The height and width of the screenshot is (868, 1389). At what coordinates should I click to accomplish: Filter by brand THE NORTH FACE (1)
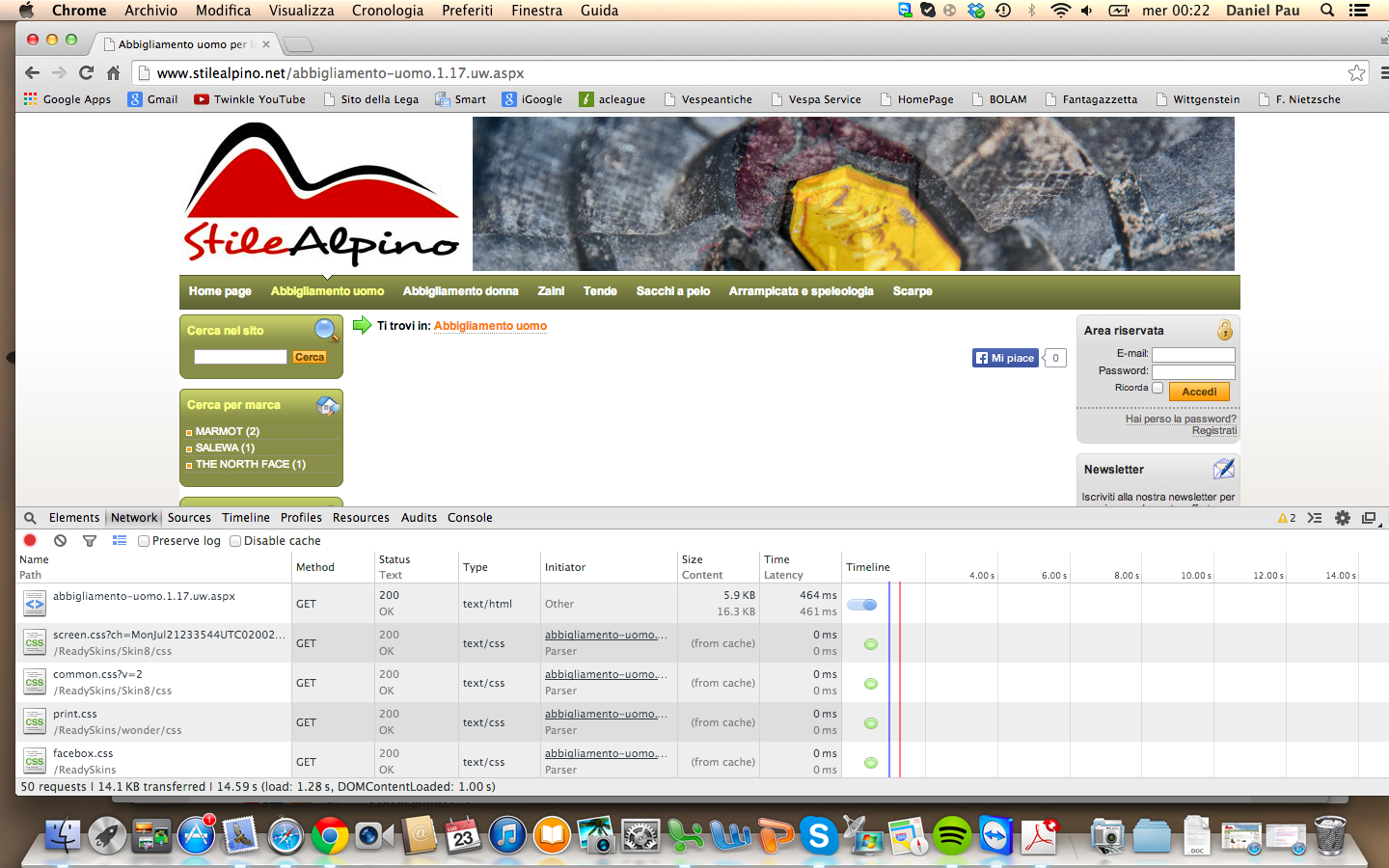(251, 464)
